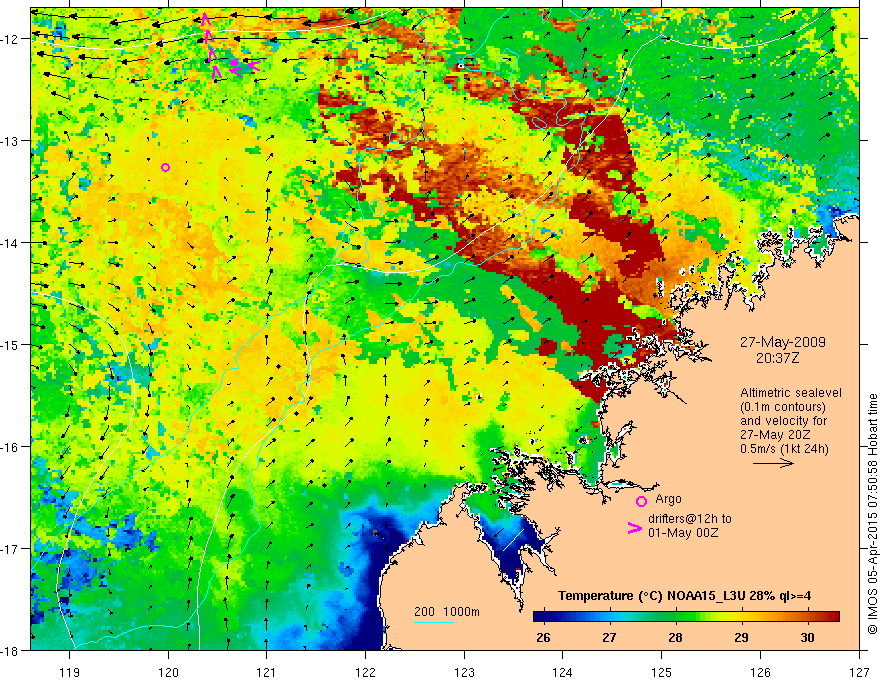Click the longitude axis label 127
This screenshot has height=680, width=880.
click(859, 672)
